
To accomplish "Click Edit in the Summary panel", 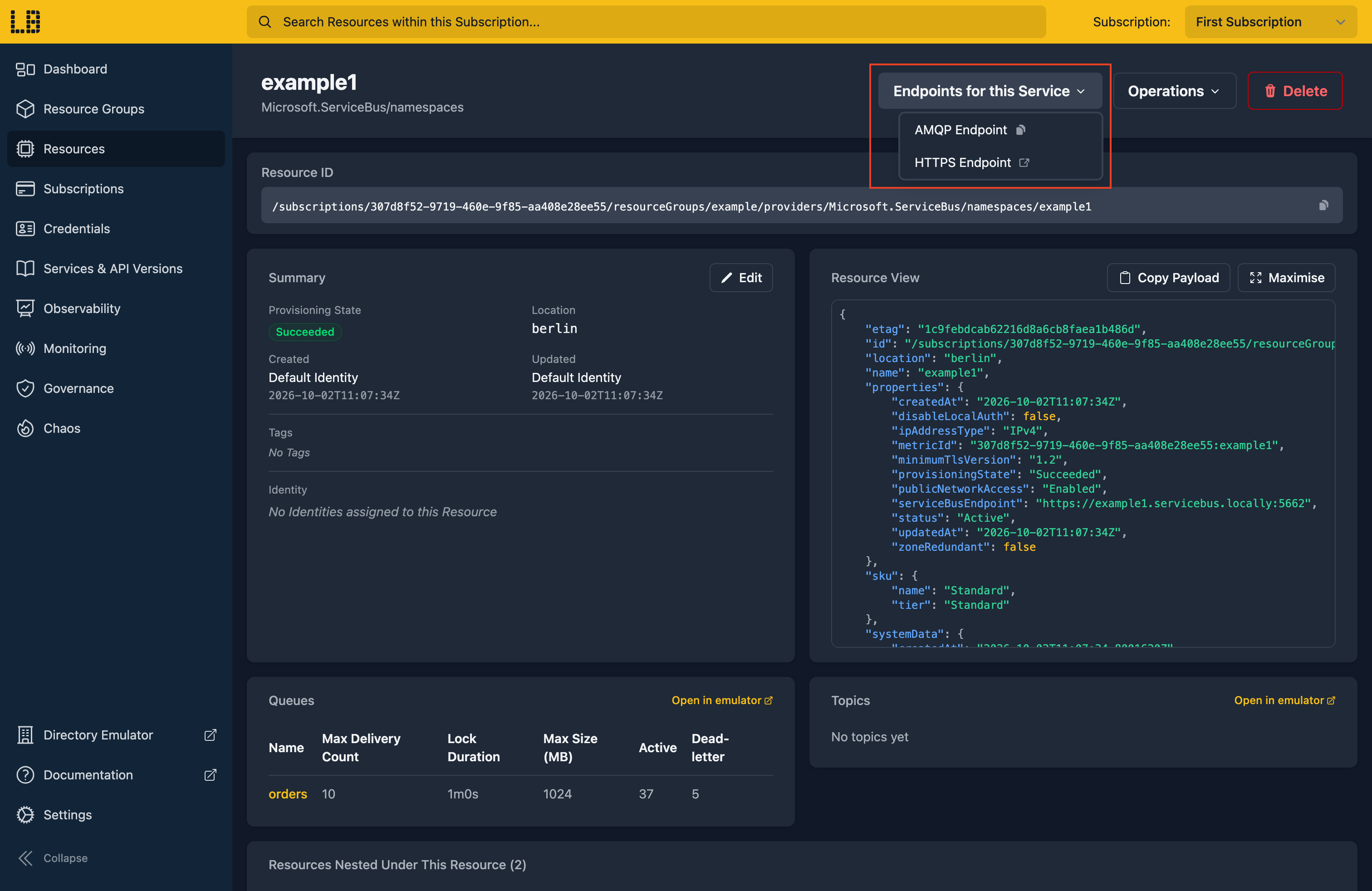I will 741,278.
